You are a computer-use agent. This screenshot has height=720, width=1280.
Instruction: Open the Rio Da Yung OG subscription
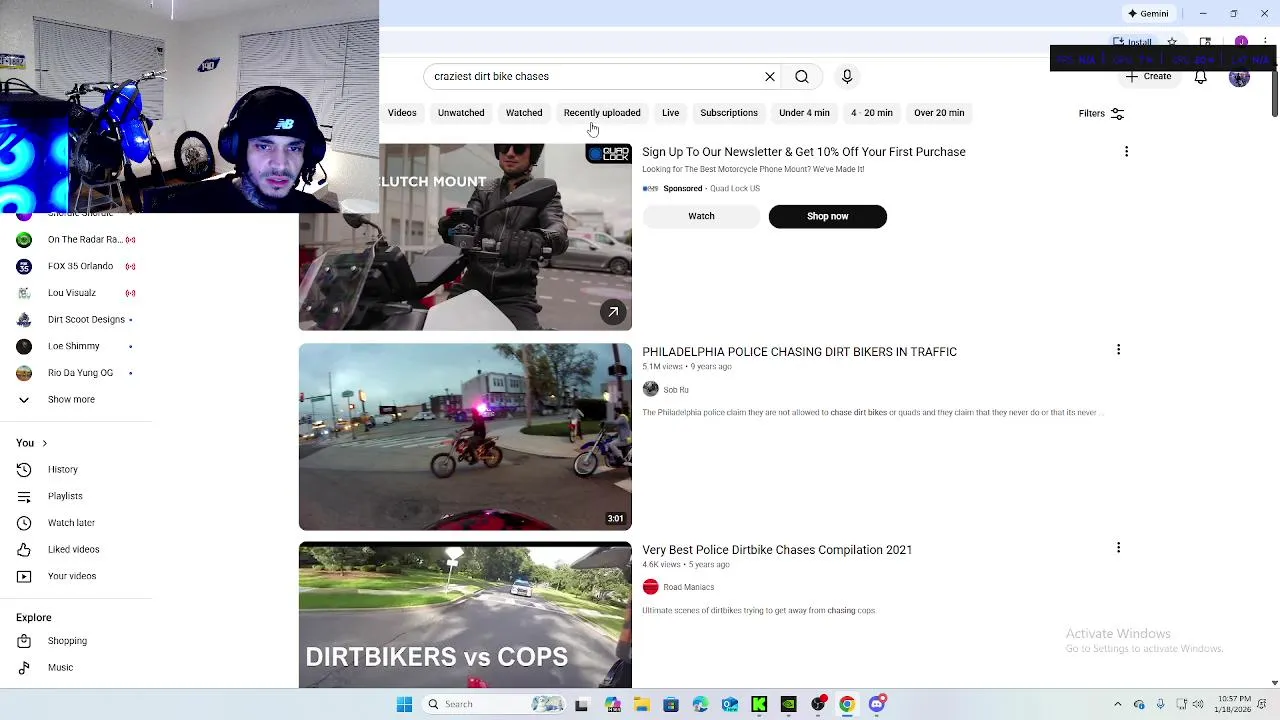[x=76, y=373]
